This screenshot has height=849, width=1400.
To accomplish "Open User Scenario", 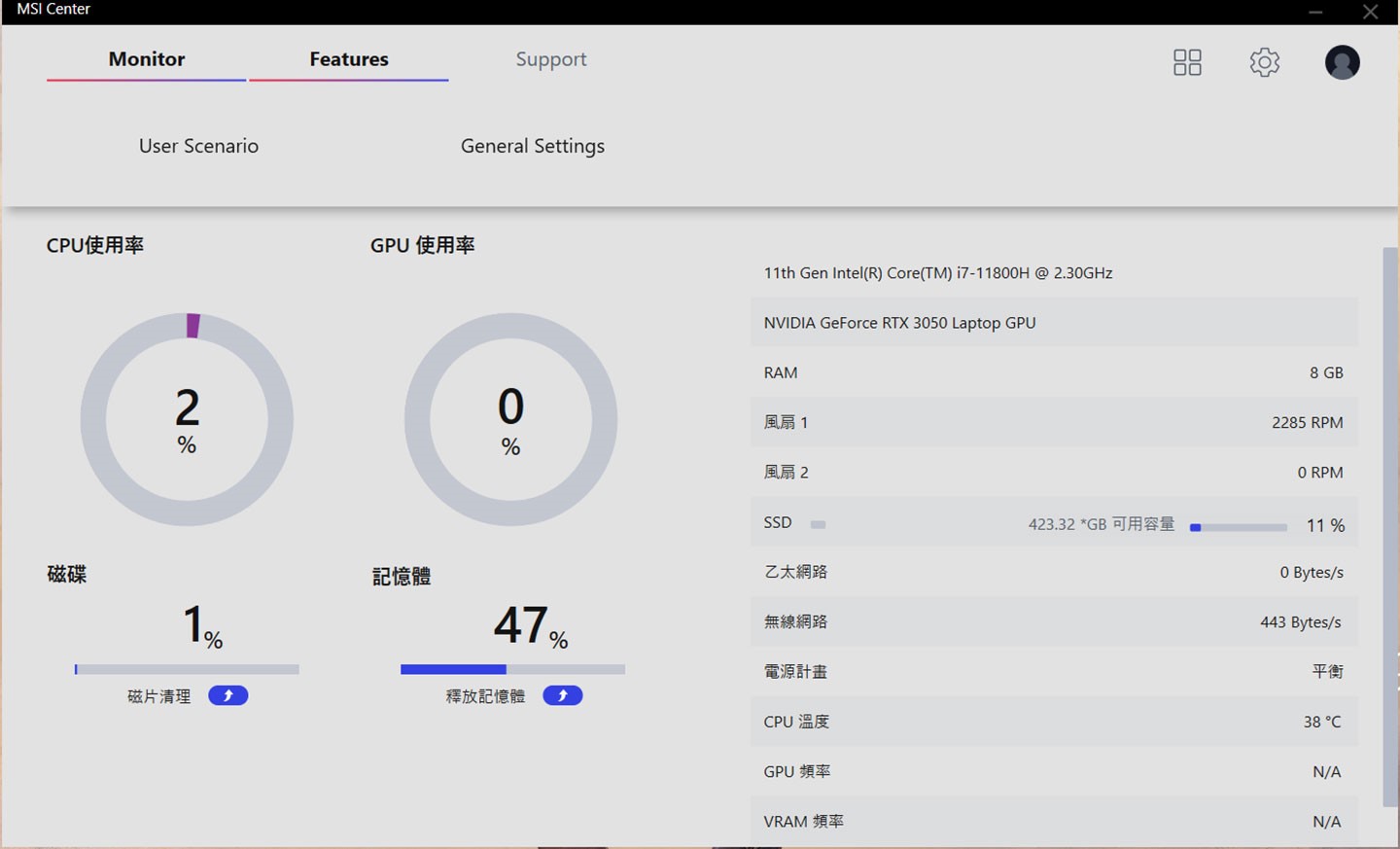I will point(198,146).
